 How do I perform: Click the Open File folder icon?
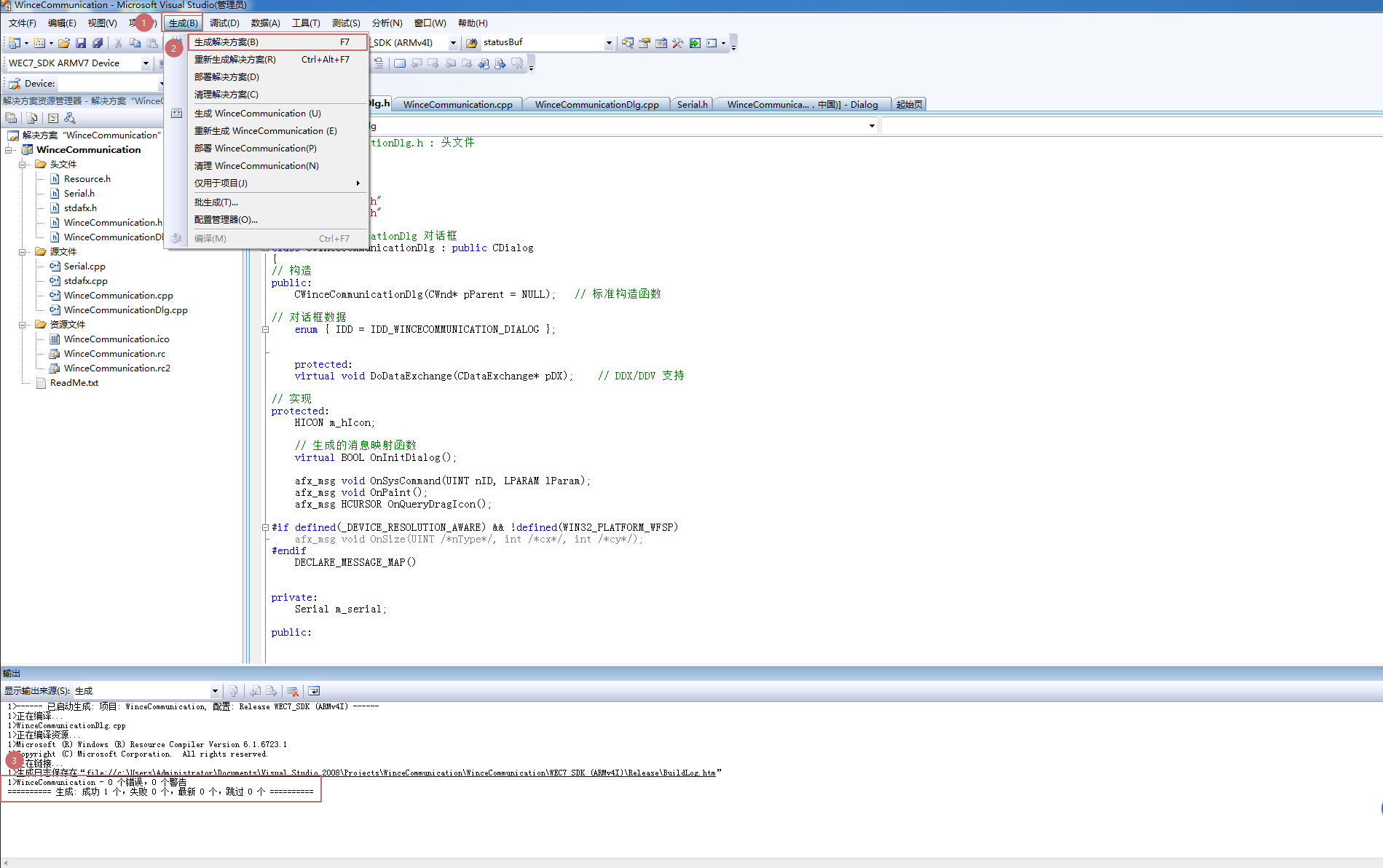(x=64, y=44)
